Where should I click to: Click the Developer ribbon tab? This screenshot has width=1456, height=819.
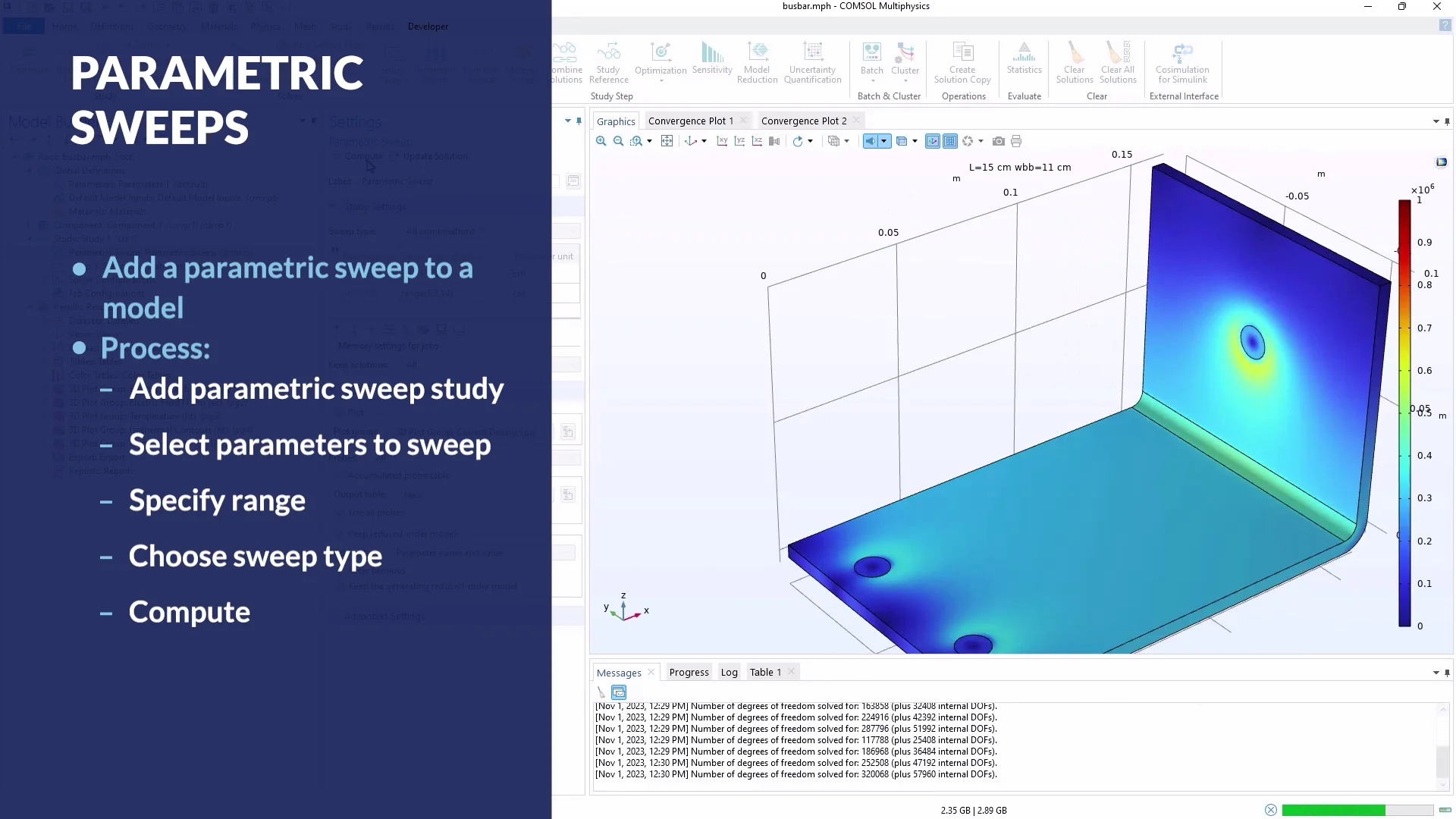pyautogui.click(x=428, y=26)
